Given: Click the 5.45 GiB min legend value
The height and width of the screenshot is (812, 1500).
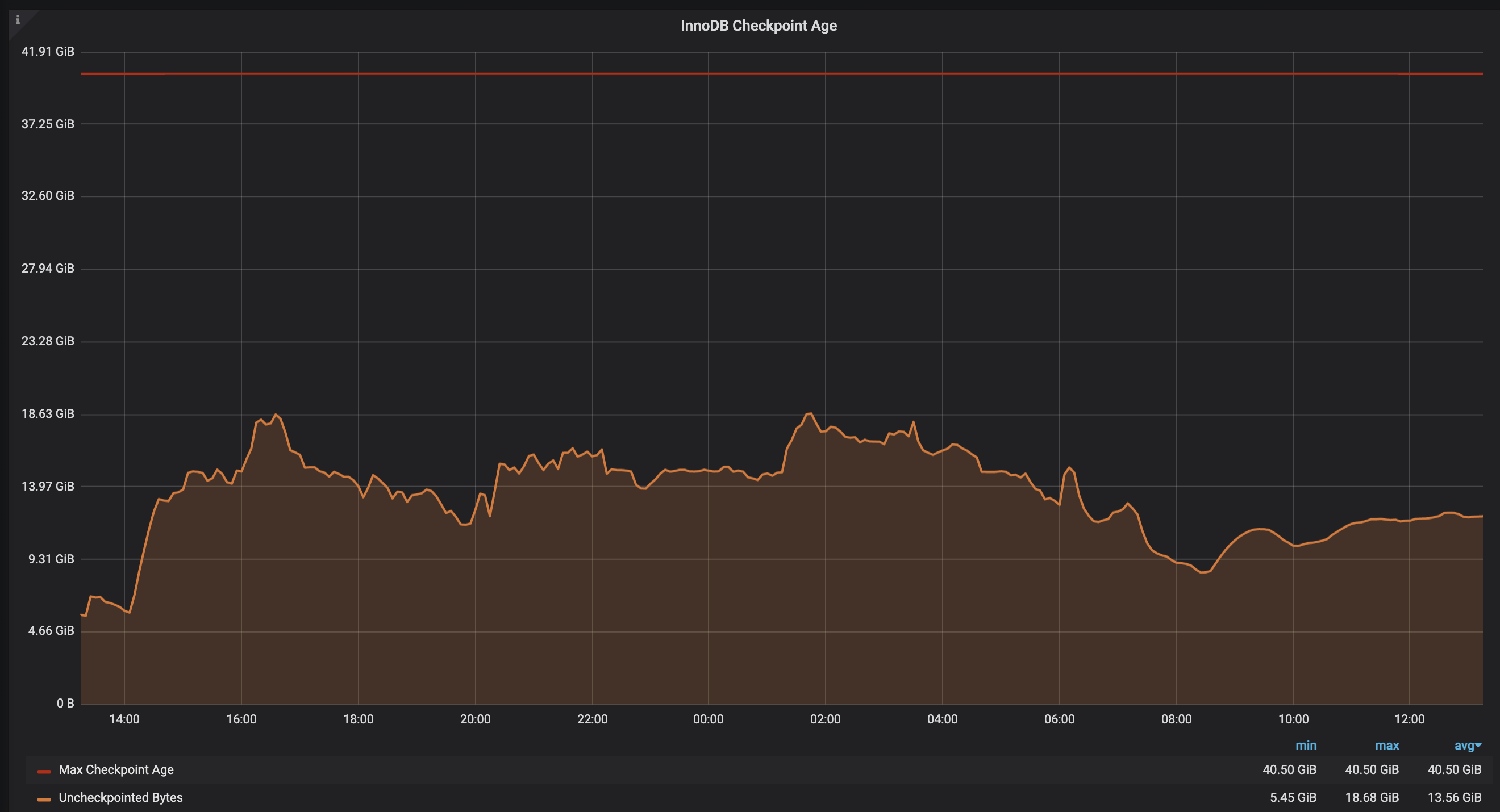Looking at the screenshot, I should tap(1293, 797).
